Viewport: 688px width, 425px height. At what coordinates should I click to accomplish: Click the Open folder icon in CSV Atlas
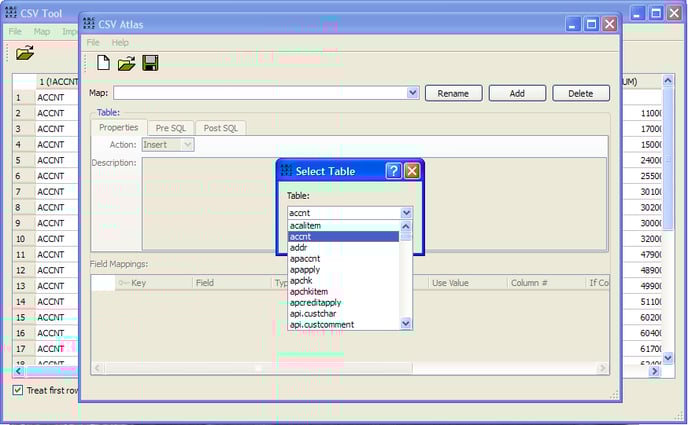click(127, 64)
